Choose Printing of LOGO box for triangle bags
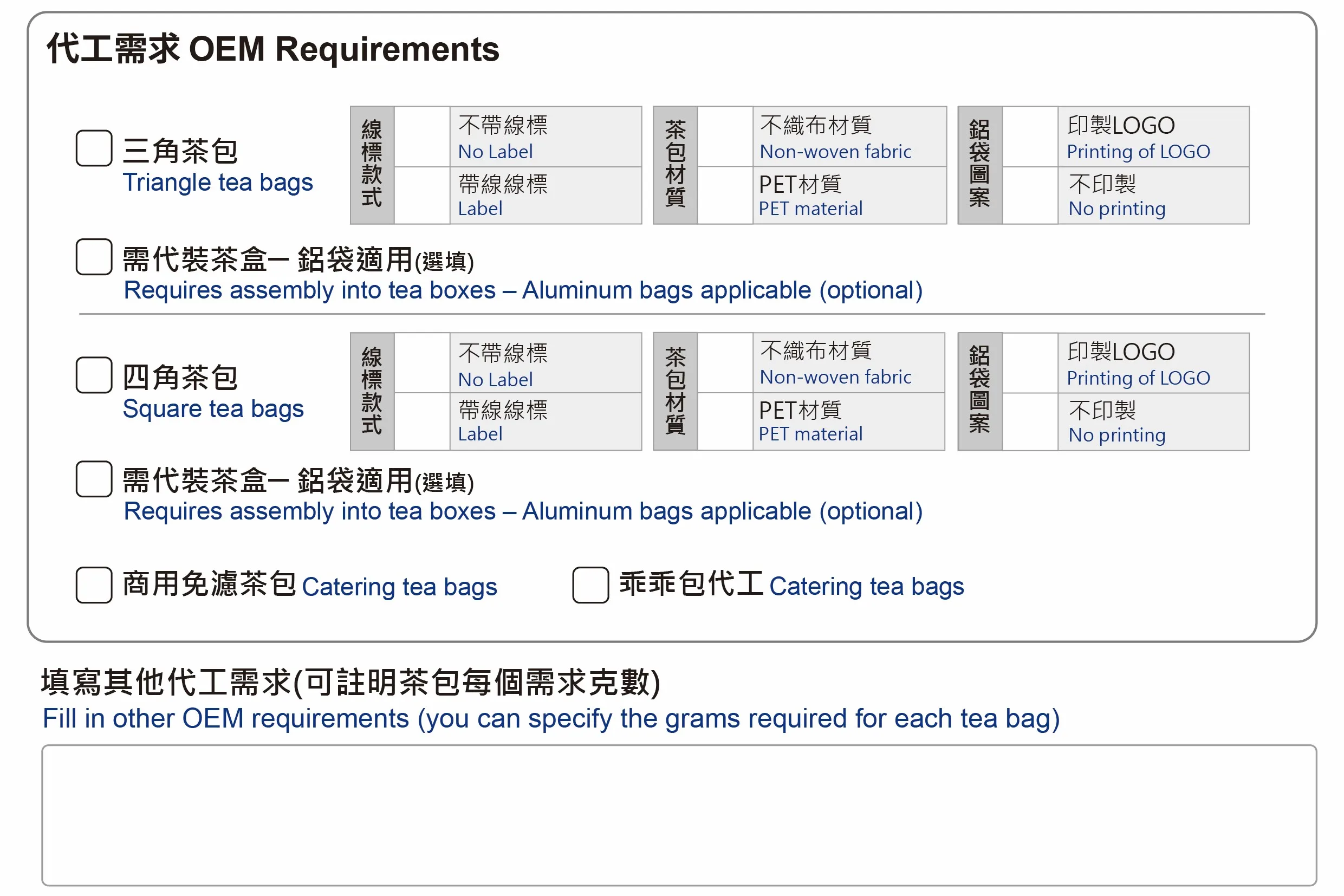The width and height of the screenshot is (1344, 896). click(x=1030, y=137)
